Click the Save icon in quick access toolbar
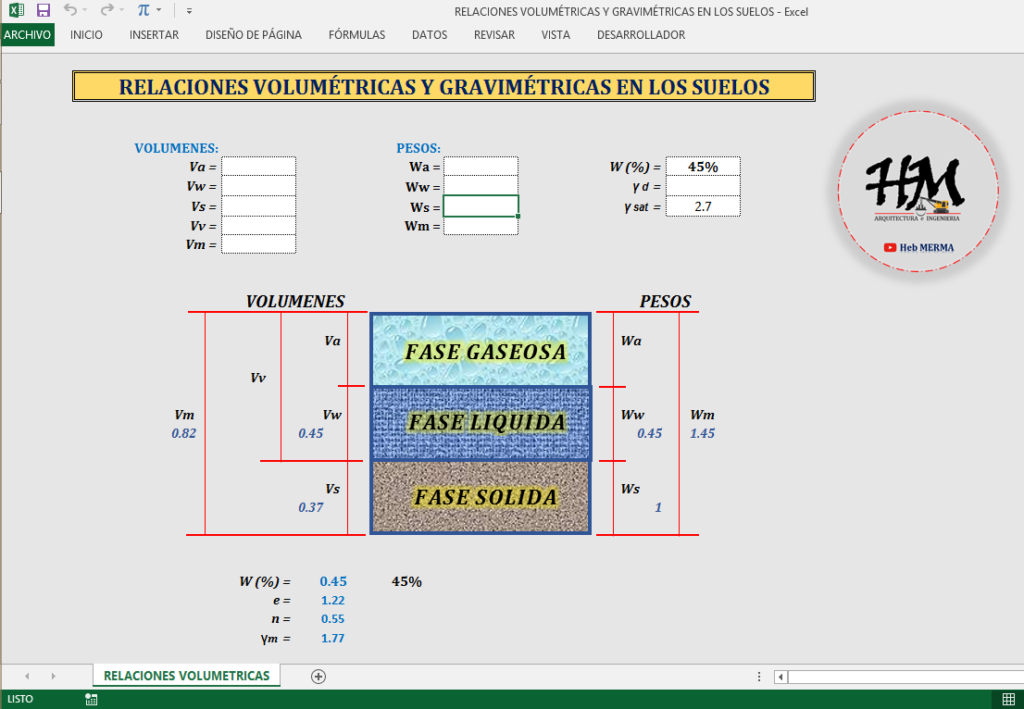Viewport: 1024px width, 709px height. click(x=43, y=11)
